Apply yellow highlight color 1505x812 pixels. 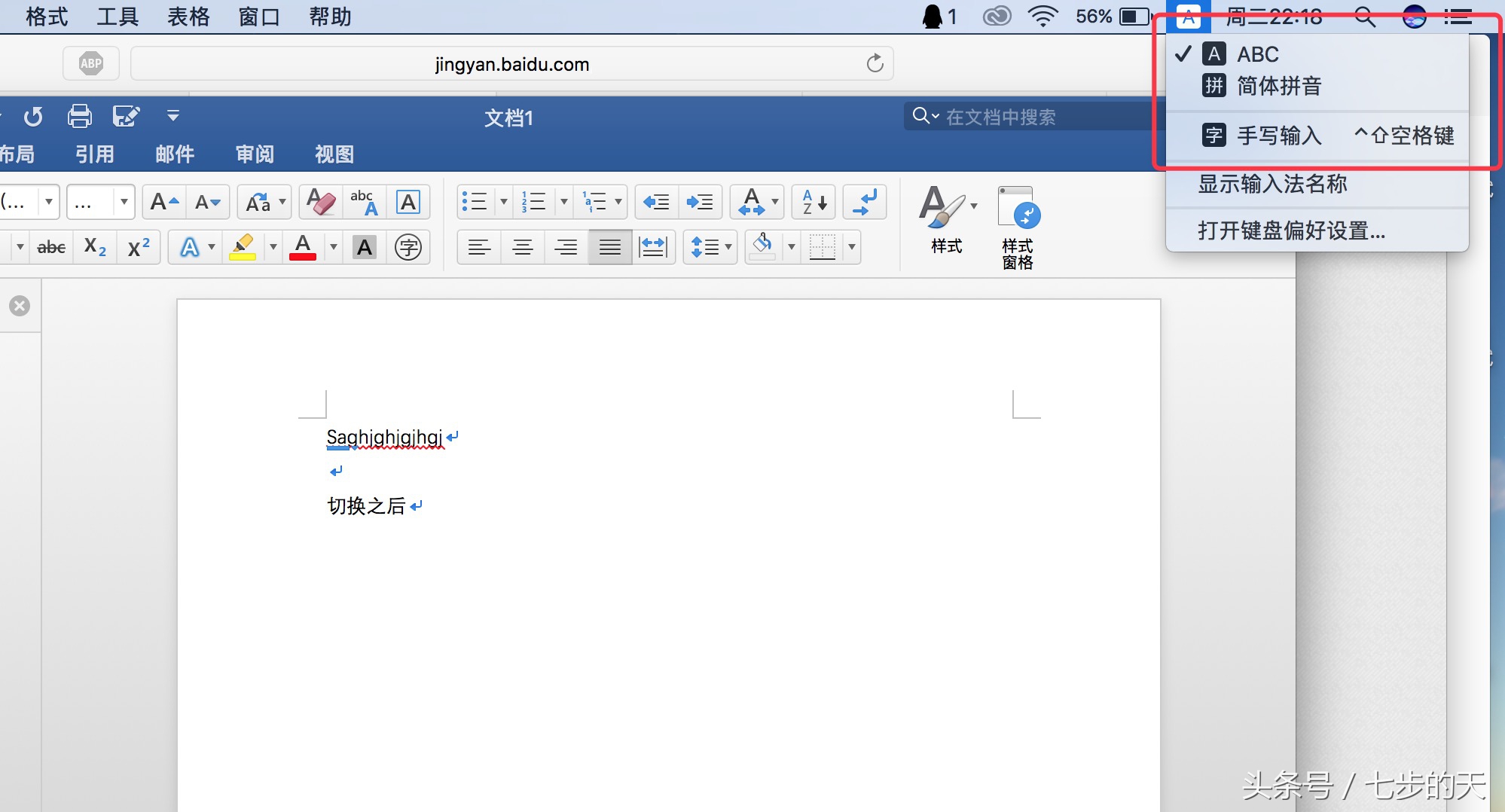243,247
